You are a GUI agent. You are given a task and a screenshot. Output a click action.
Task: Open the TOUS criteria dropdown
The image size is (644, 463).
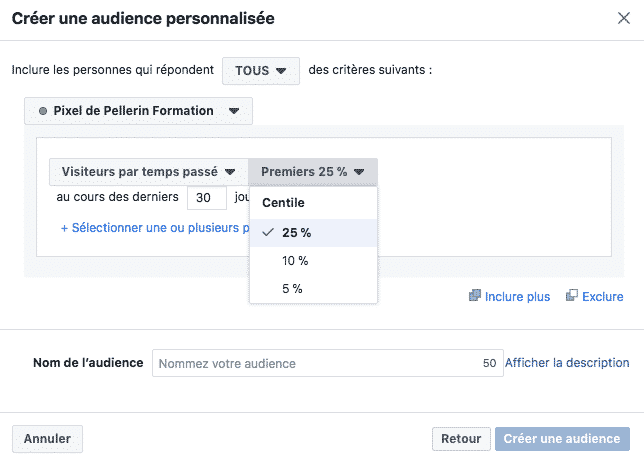tap(260, 71)
